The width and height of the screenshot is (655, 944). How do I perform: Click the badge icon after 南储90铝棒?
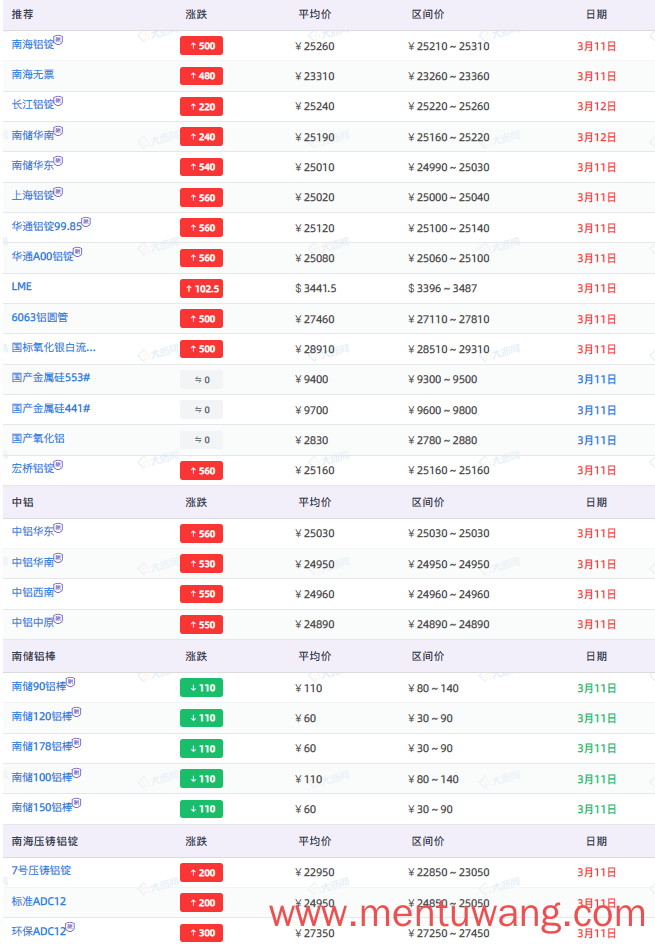71,682
